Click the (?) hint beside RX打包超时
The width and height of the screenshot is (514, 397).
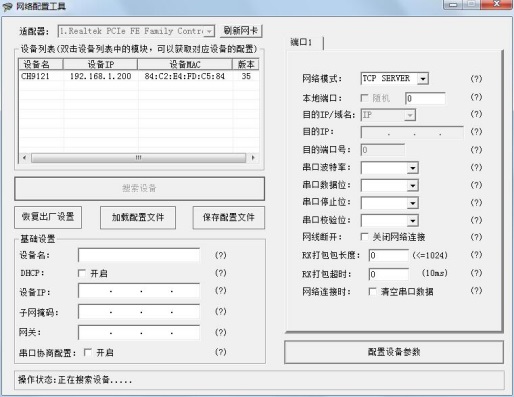pos(476,273)
